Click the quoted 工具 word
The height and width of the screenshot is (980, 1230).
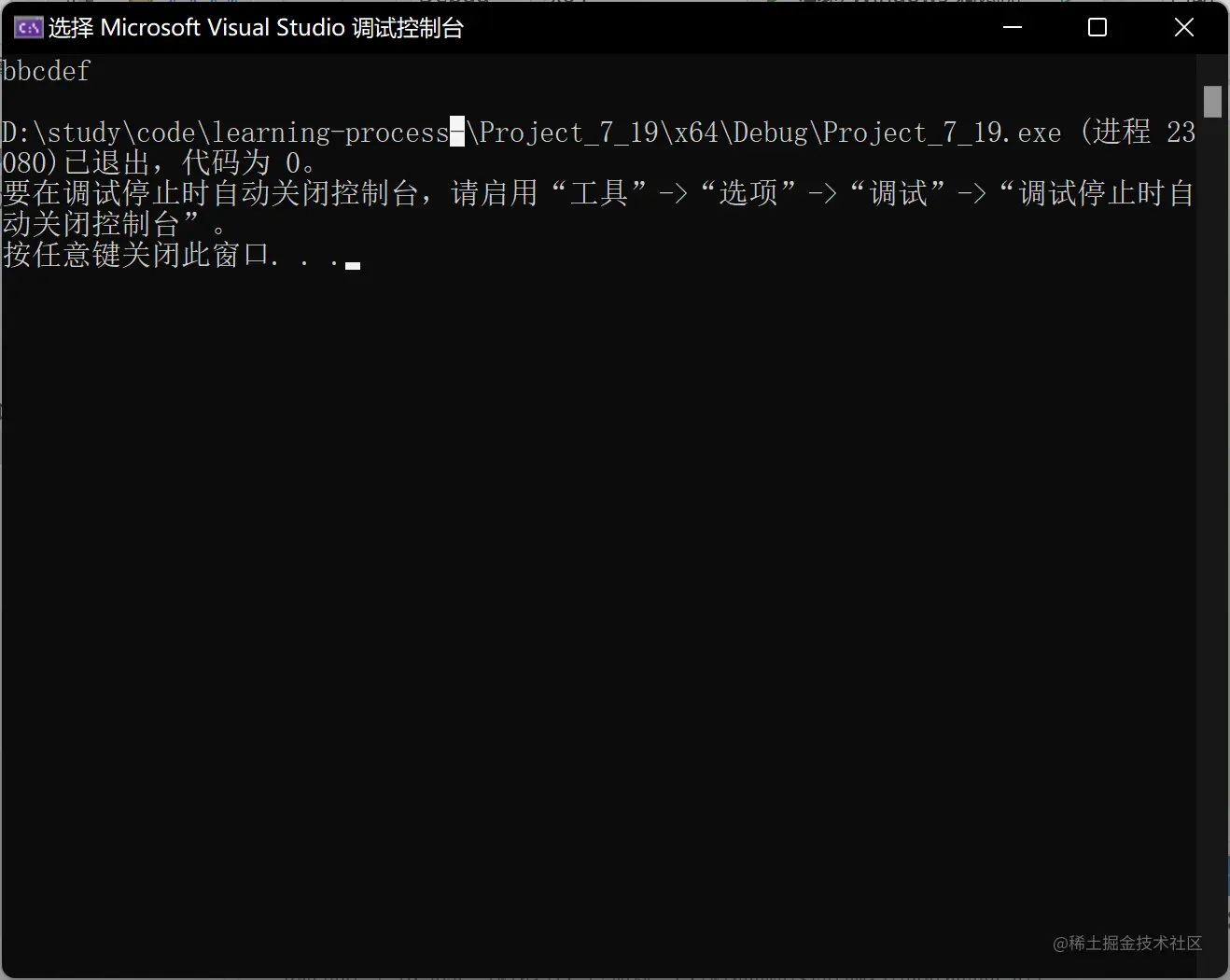[x=599, y=193]
